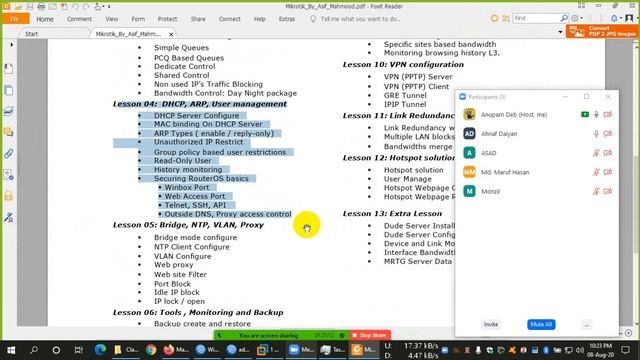The image size is (640, 360).
Task: Click the Print icon in quick access toolbar
Action: (41, 7)
